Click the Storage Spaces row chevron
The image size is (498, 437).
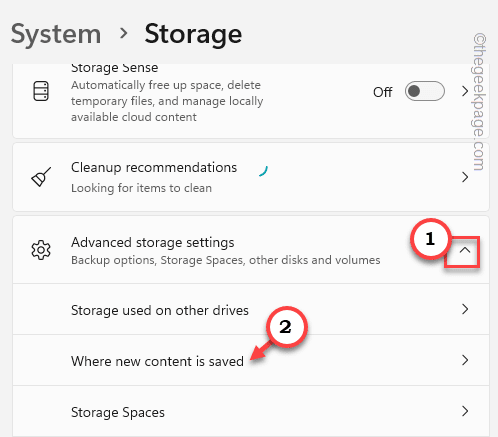point(465,411)
